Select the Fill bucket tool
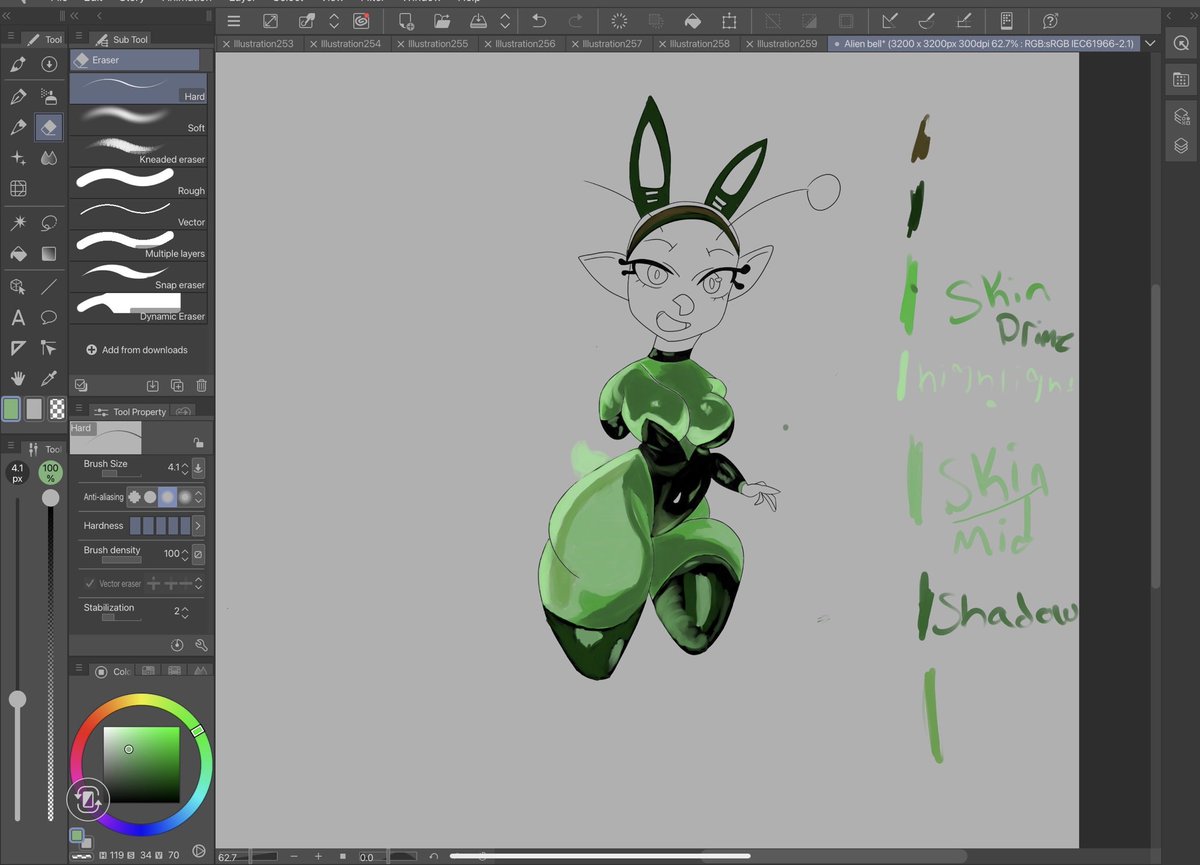 coord(18,254)
